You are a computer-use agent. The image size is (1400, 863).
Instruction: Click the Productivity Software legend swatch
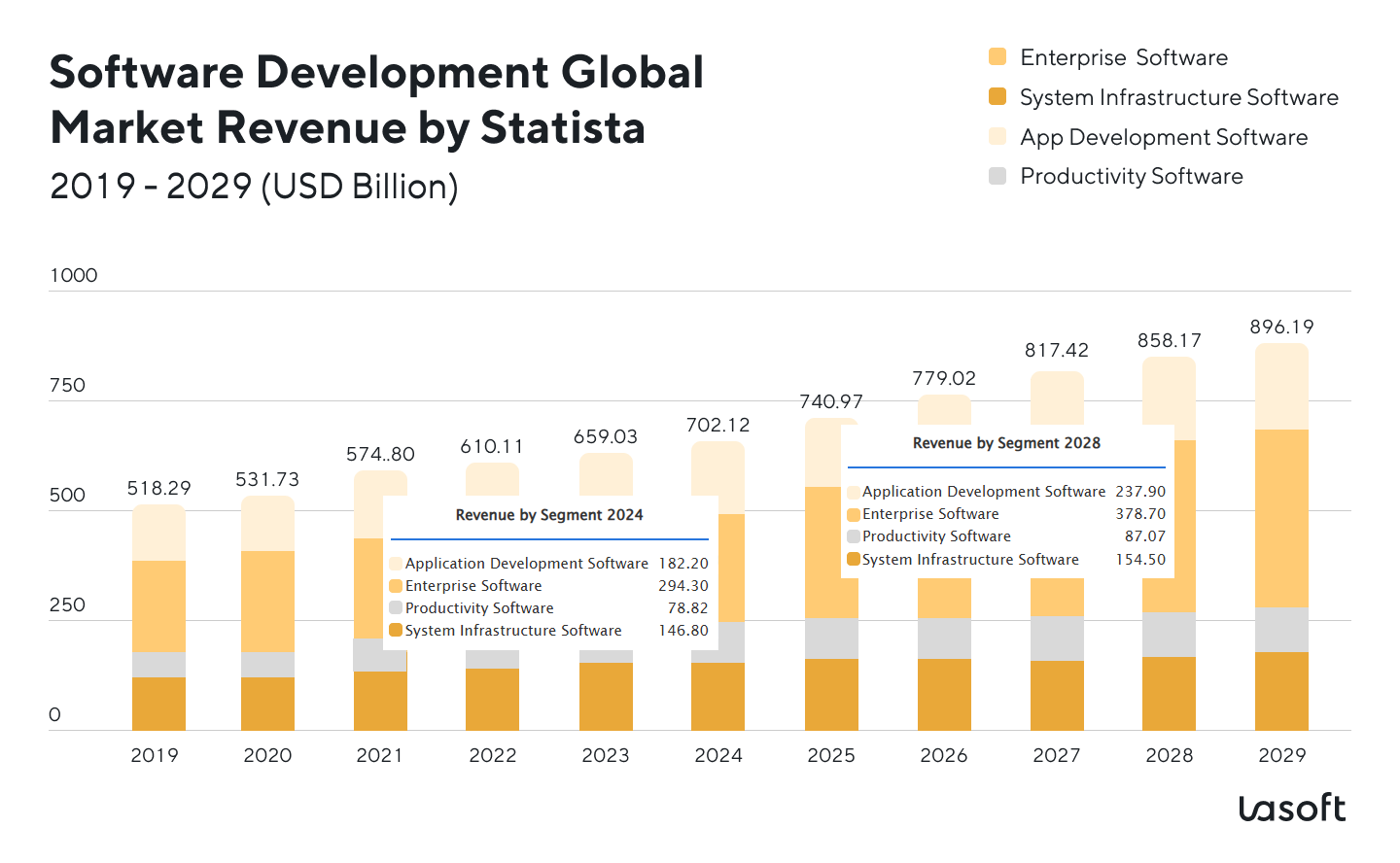997,175
